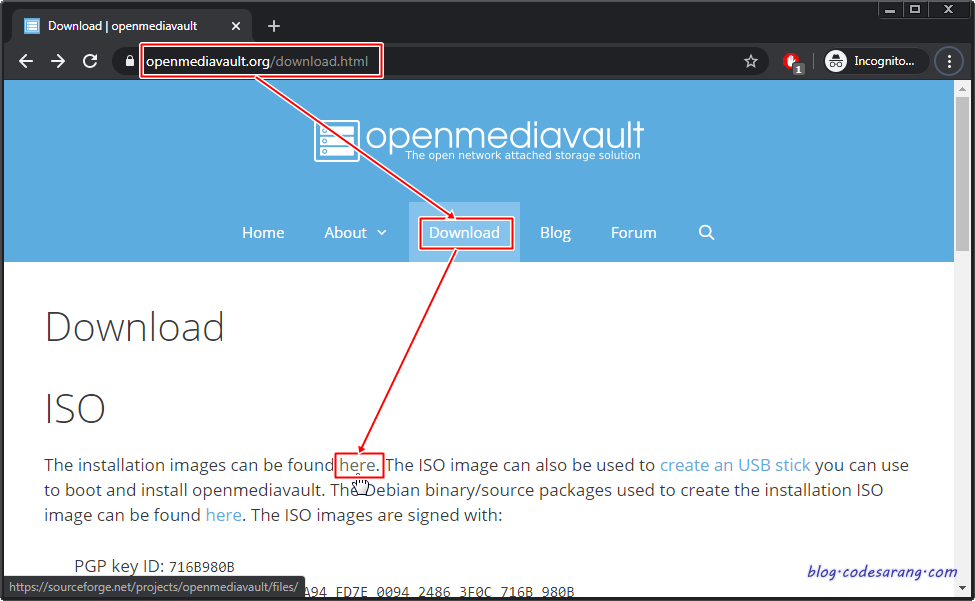Screen dimensions: 975x601
Task: Select the Download | openmediavault tab
Action: coord(131,26)
